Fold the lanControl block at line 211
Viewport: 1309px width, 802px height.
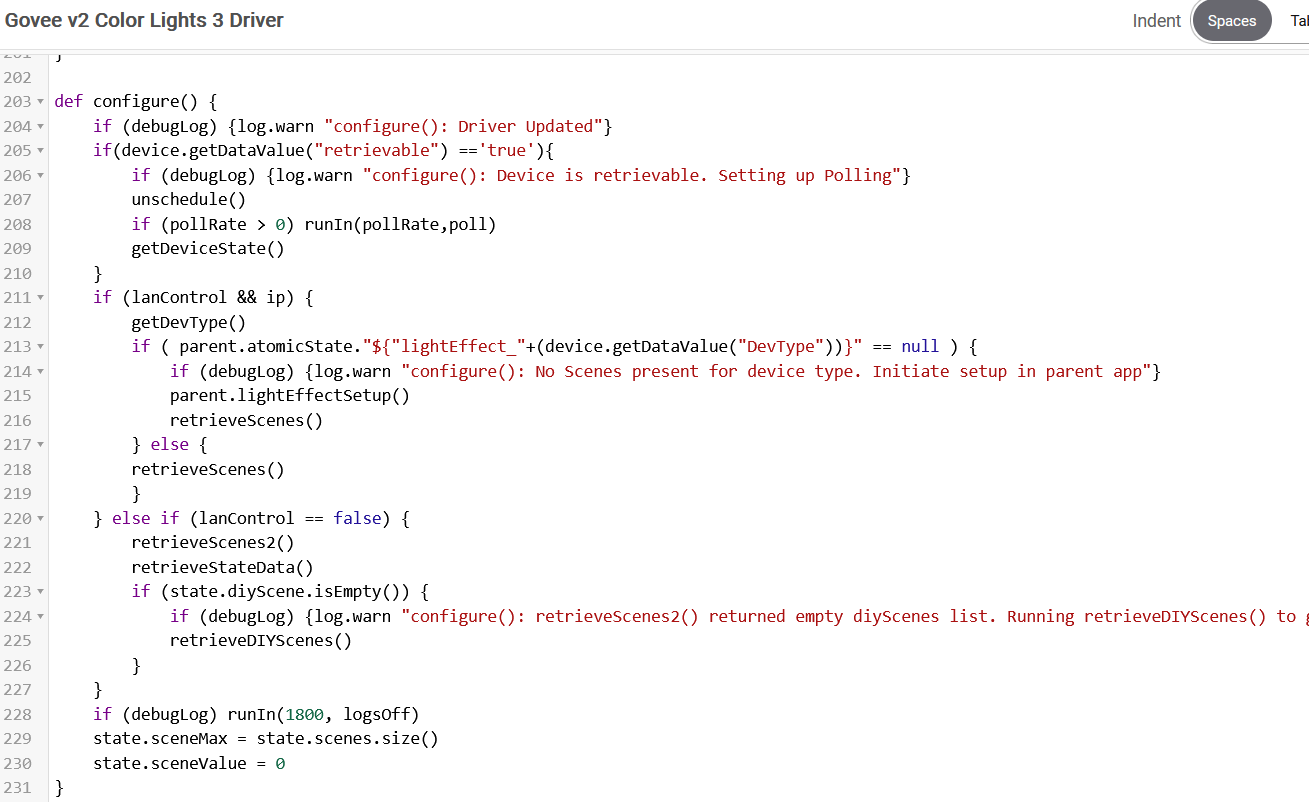[x=40, y=298]
